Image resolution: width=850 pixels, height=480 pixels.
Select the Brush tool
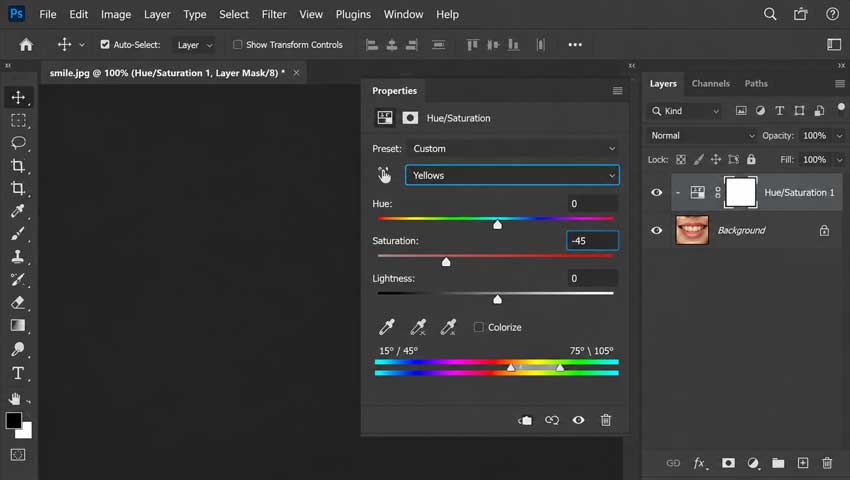coord(18,234)
